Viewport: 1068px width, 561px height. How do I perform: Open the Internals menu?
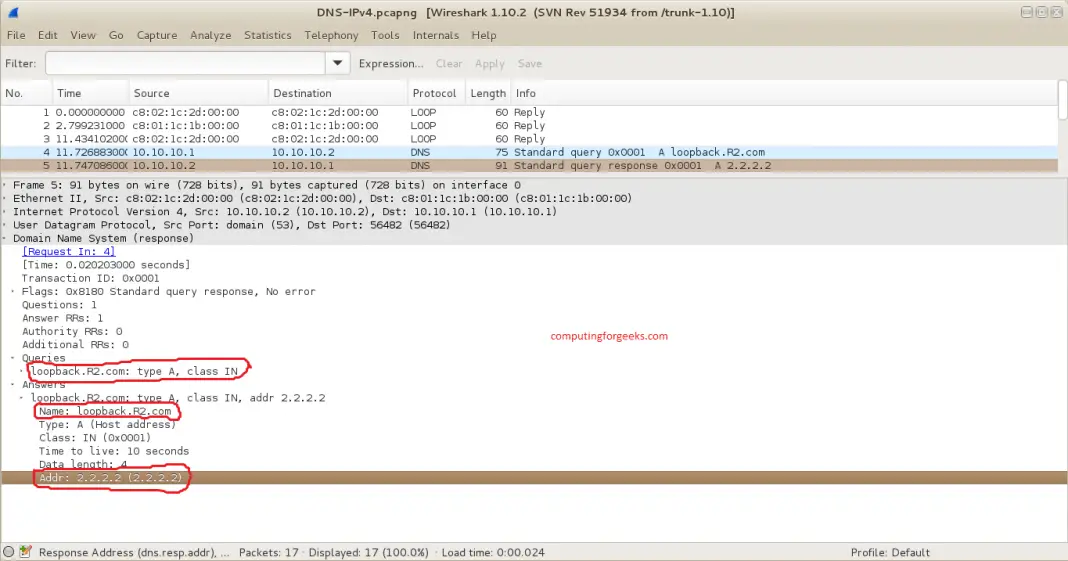pos(435,35)
